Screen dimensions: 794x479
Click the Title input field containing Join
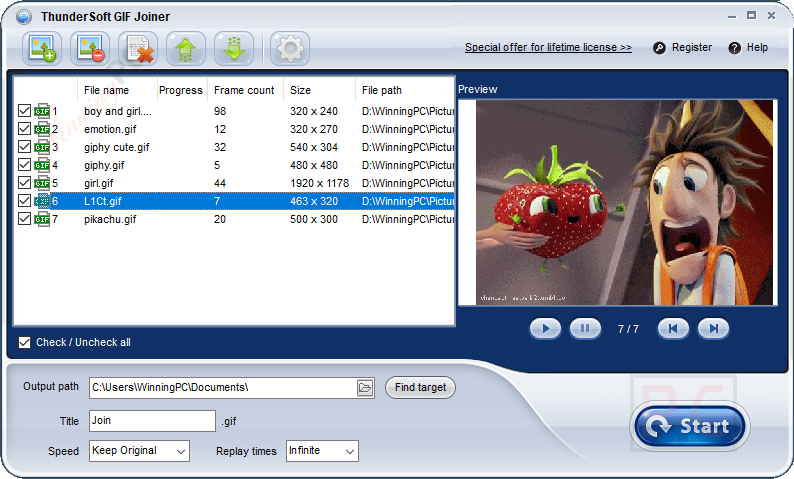click(152, 421)
